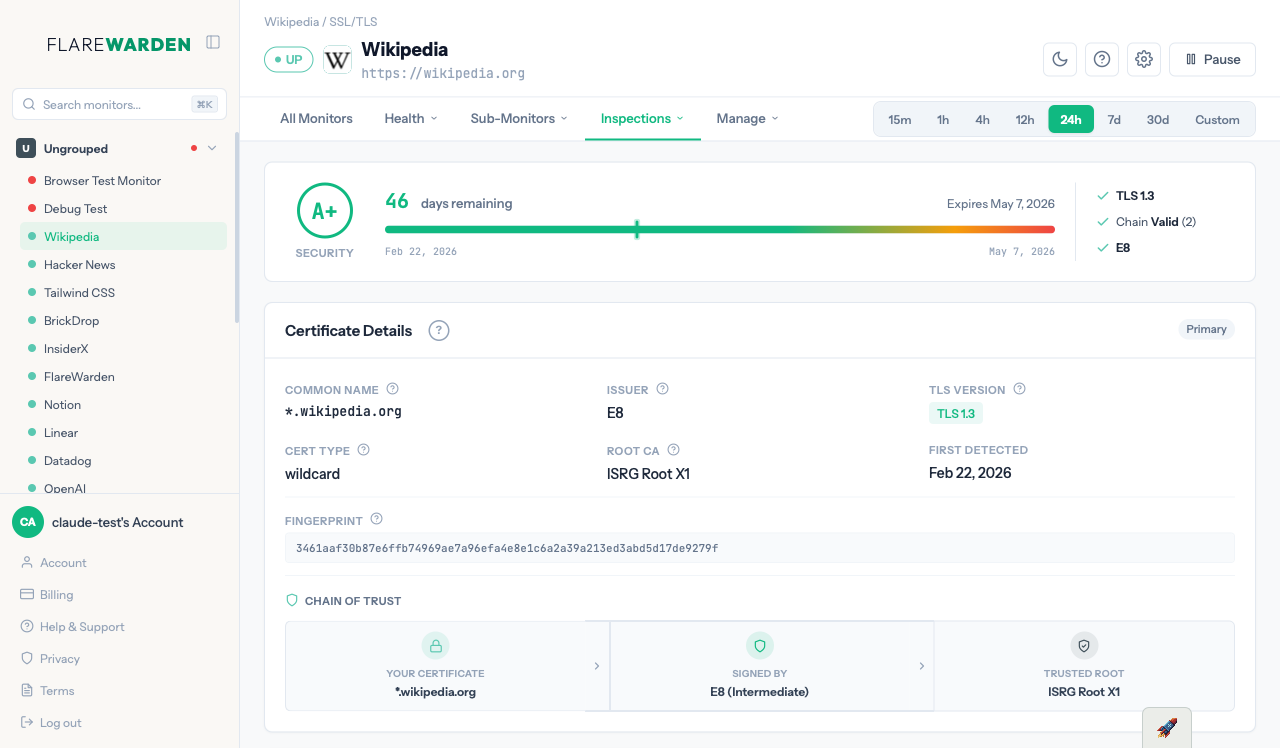The height and width of the screenshot is (748, 1280).
Task: Click the rocket launcher icon
Action: tap(1166, 728)
